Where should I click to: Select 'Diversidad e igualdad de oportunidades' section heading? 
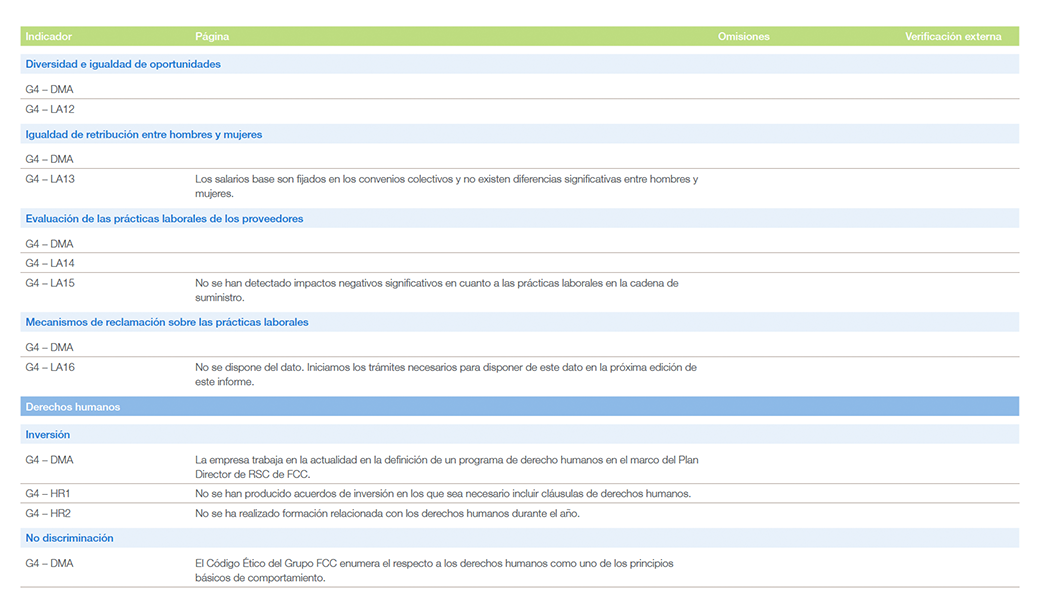pyautogui.click(x=123, y=64)
